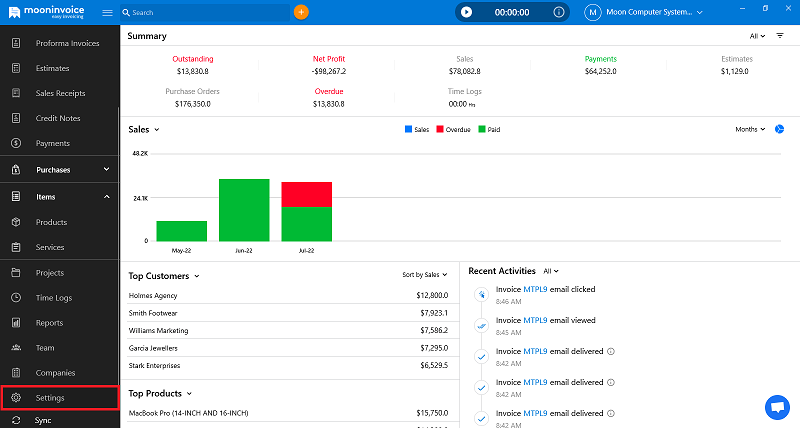
Task: Open the Payments summary figure
Action: point(601,71)
